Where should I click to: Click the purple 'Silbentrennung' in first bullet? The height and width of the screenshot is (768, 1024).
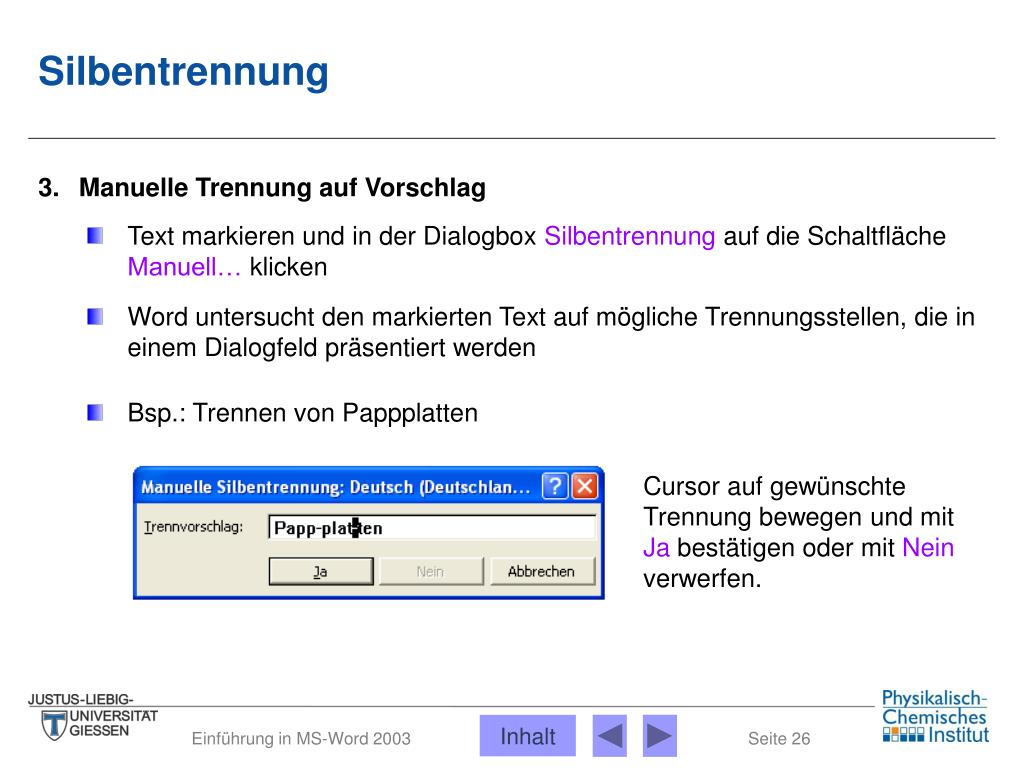(x=630, y=236)
